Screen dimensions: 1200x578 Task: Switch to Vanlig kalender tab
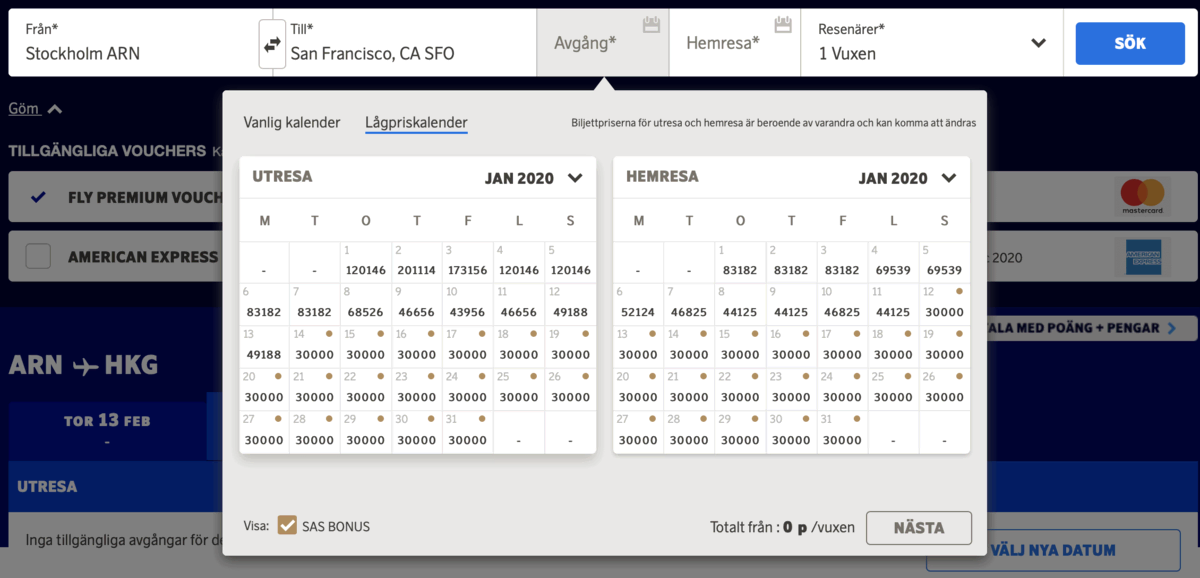(292, 123)
